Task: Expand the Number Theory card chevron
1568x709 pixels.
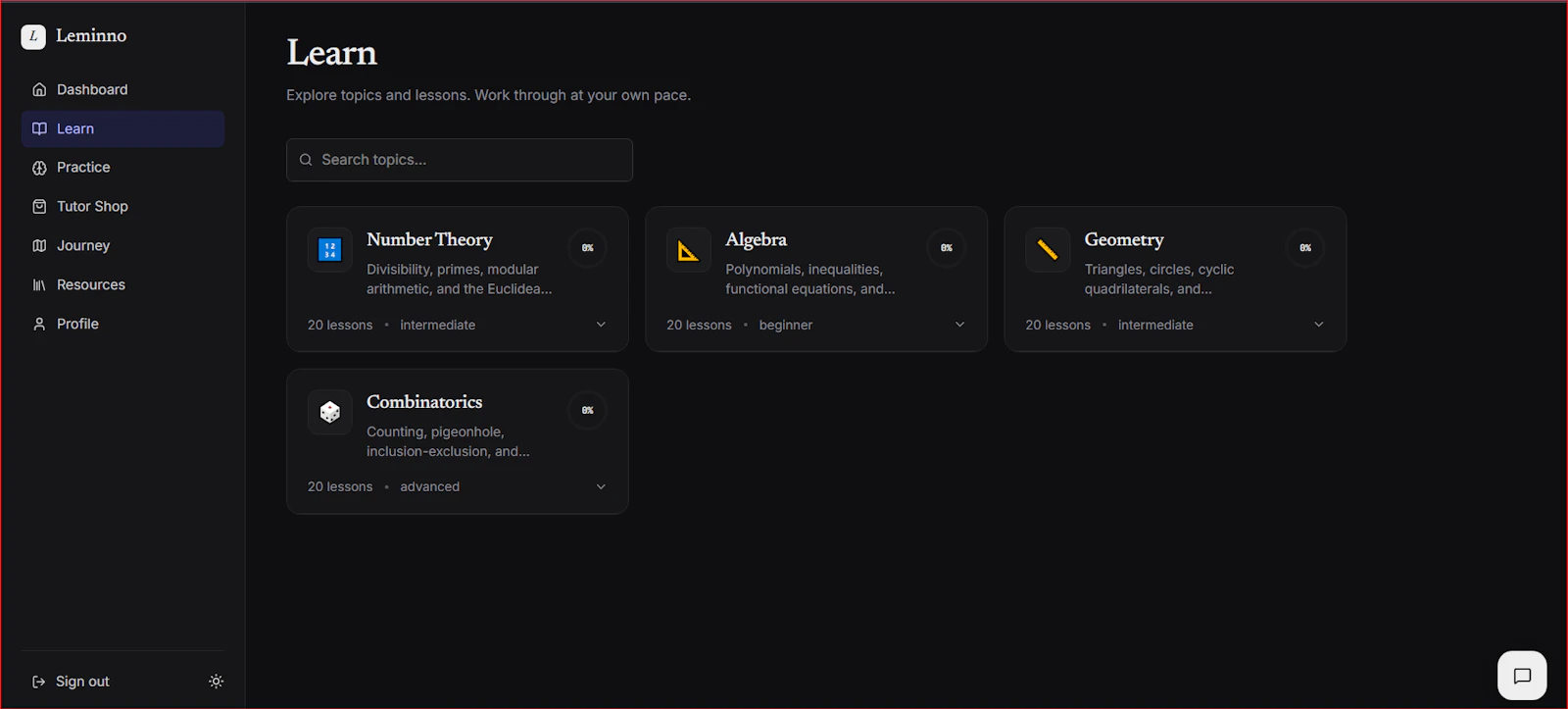Action: pyautogui.click(x=601, y=325)
